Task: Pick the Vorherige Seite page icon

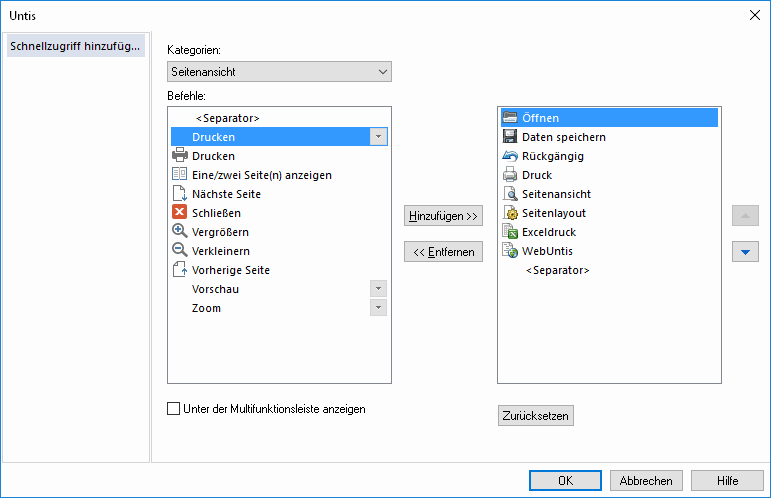Action: coord(179,269)
